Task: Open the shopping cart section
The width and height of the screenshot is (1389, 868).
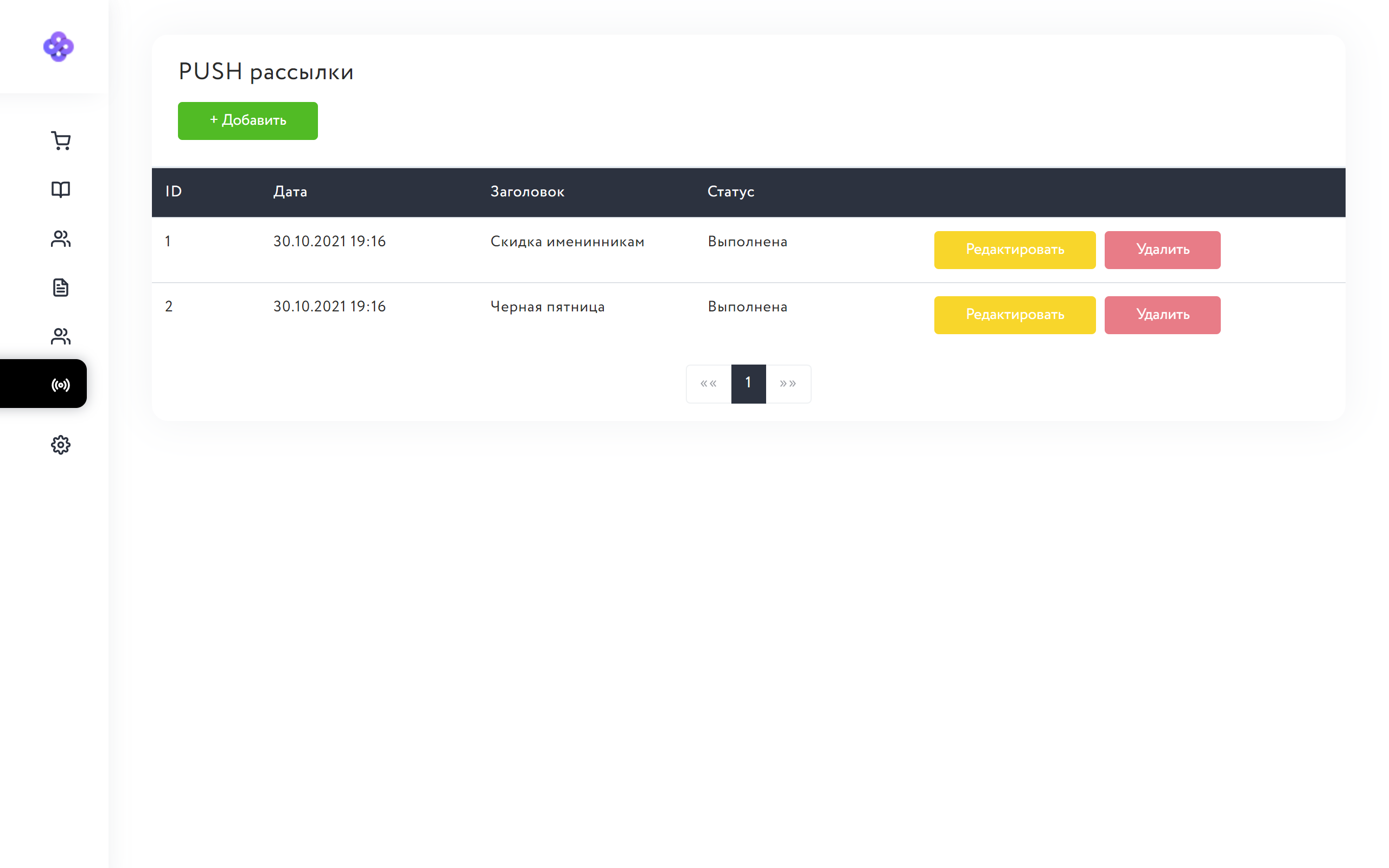Action: tap(60, 141)
